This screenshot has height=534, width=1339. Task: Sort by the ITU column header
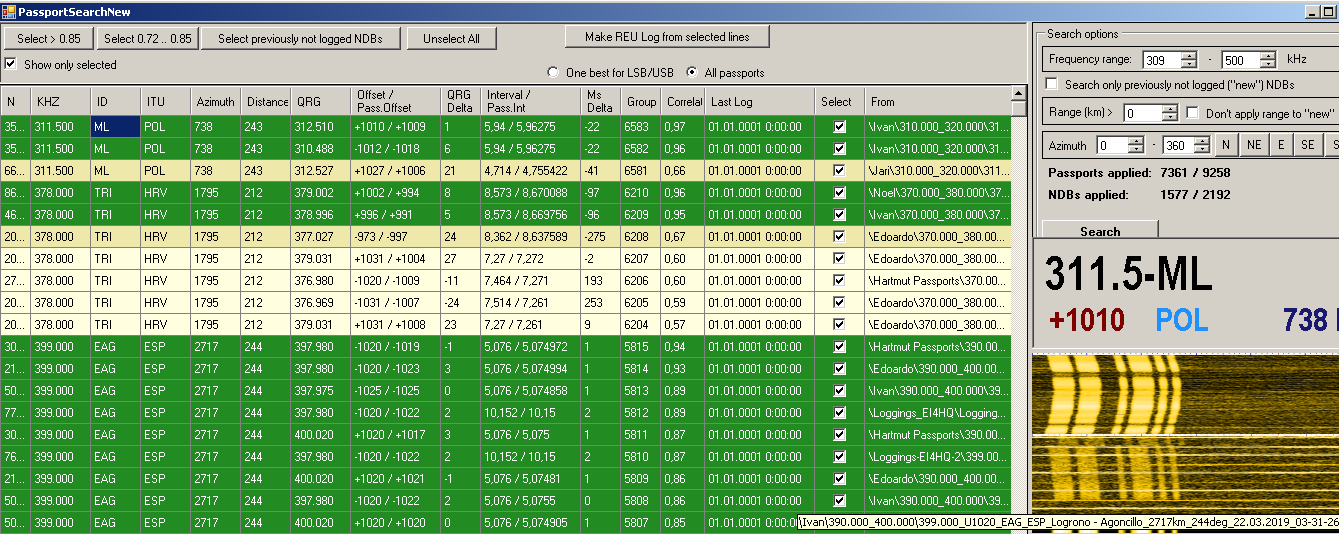pos(166,101)
